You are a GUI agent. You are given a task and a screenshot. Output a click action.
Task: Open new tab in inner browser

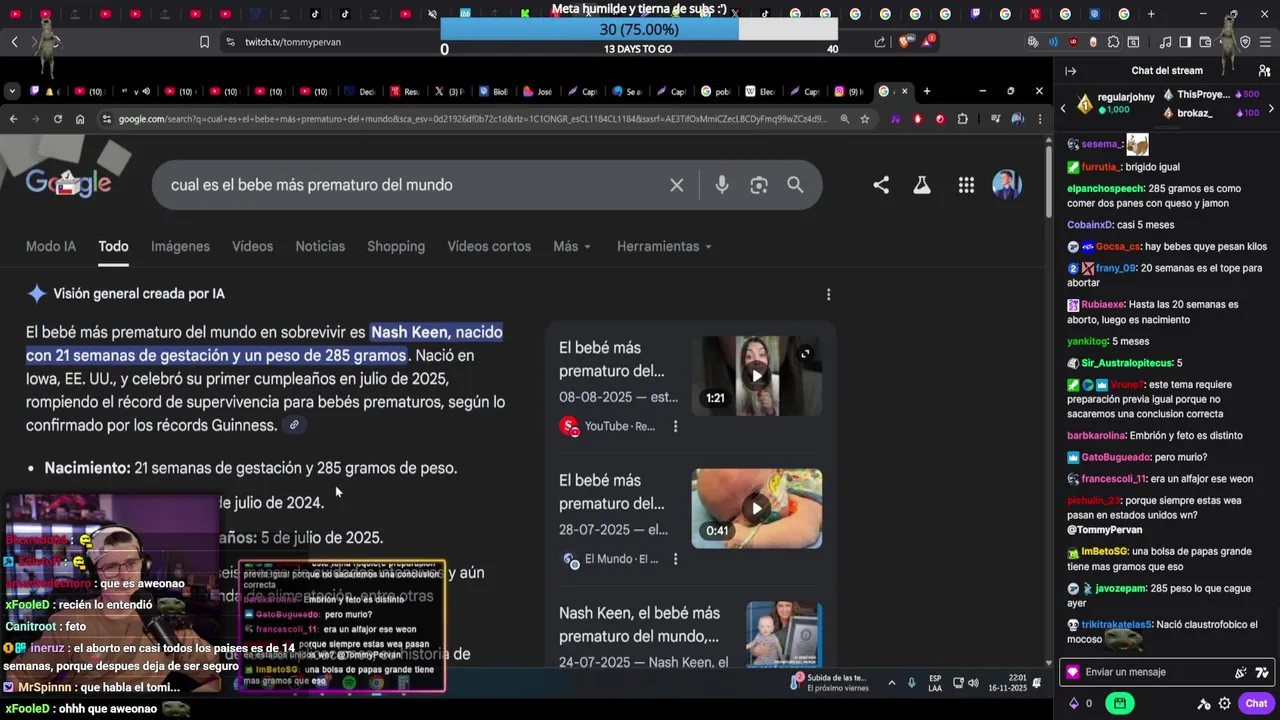[927, 91]
